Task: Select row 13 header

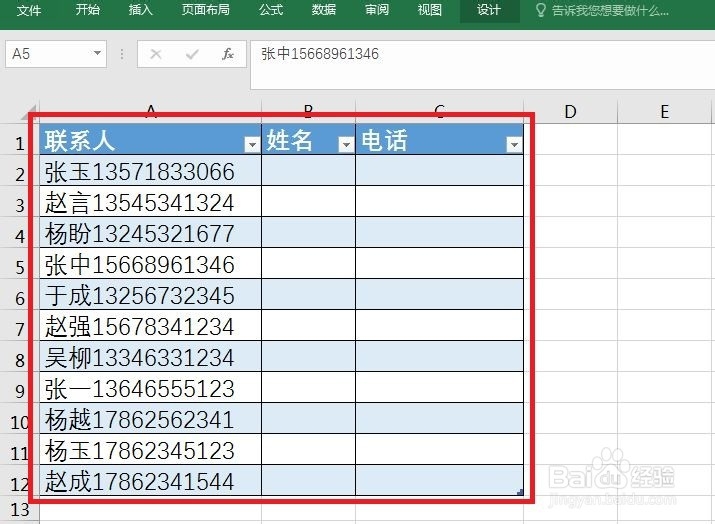Action: 20,509
